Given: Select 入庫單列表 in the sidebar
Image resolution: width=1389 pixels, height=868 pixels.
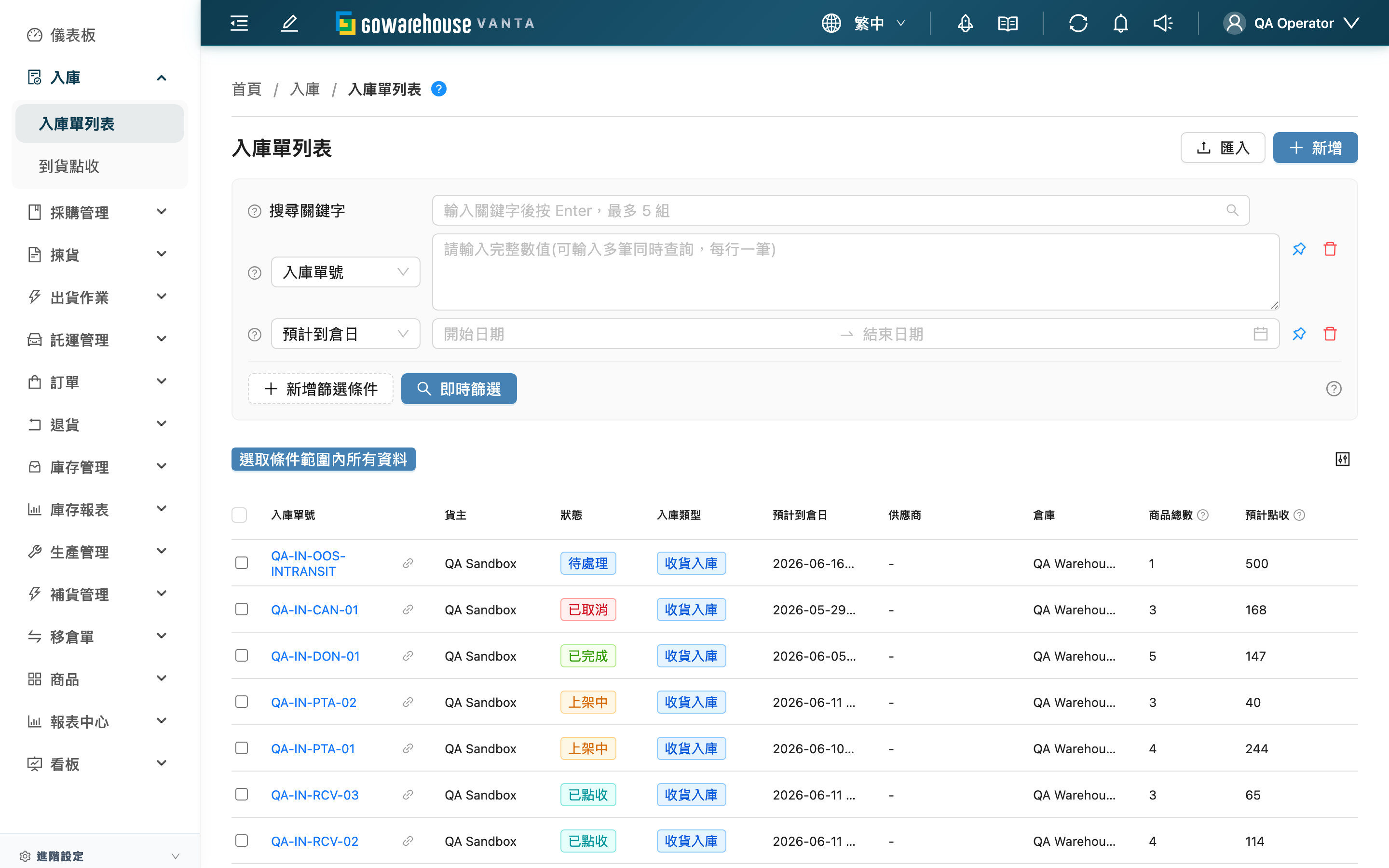Looking at the screenshot, I should point(100,123).
